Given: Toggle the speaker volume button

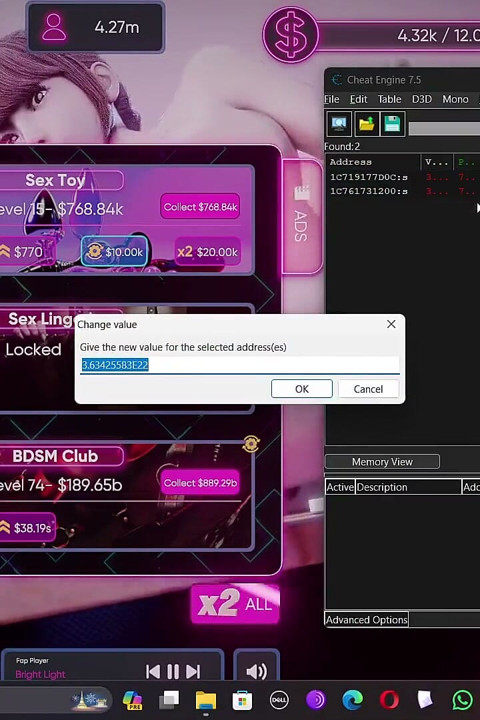Looking at the screenshot, I should [256, 671].
